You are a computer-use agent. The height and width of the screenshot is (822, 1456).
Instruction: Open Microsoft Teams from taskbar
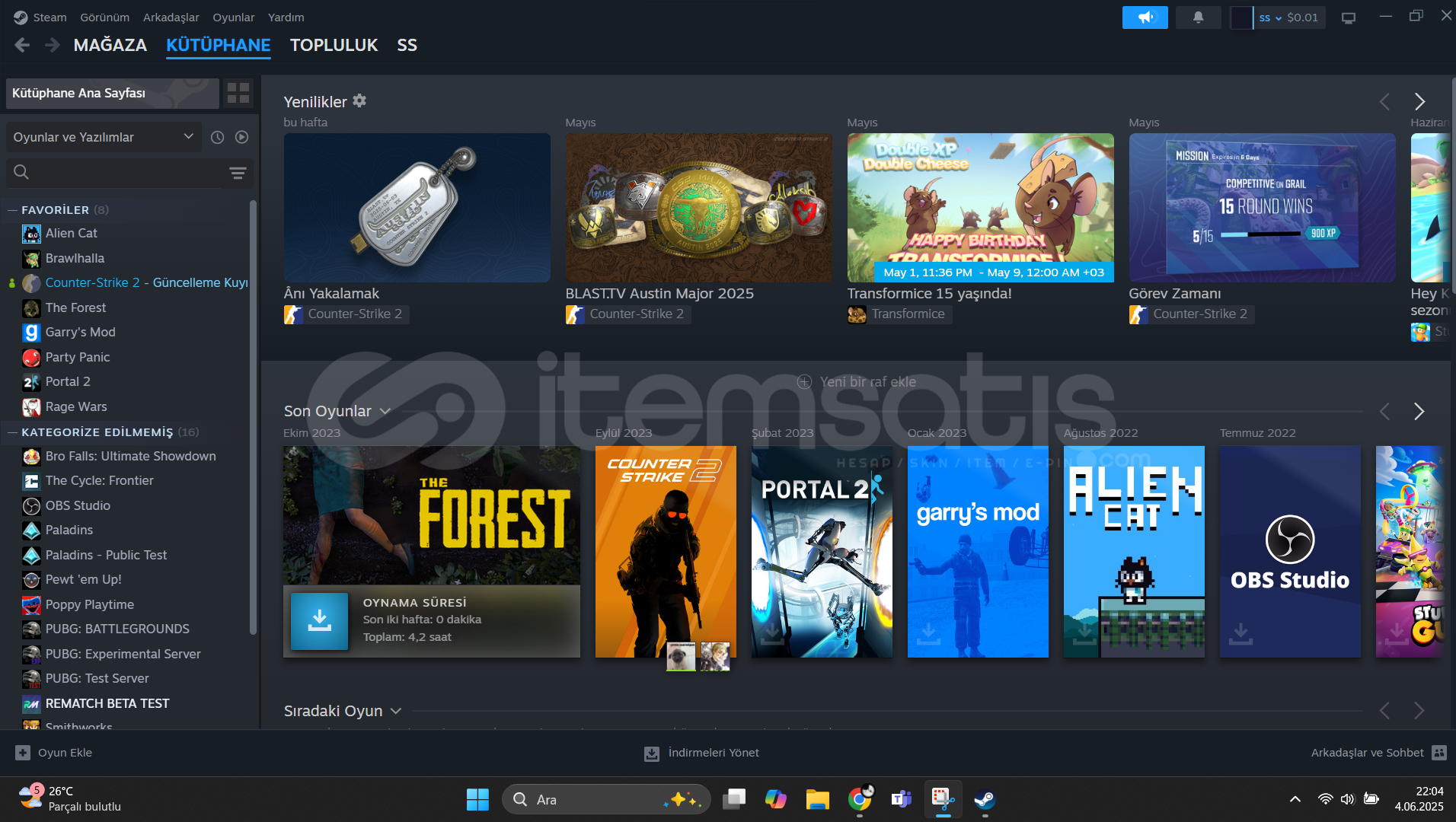pyautogui.click(x=902, y=799)
